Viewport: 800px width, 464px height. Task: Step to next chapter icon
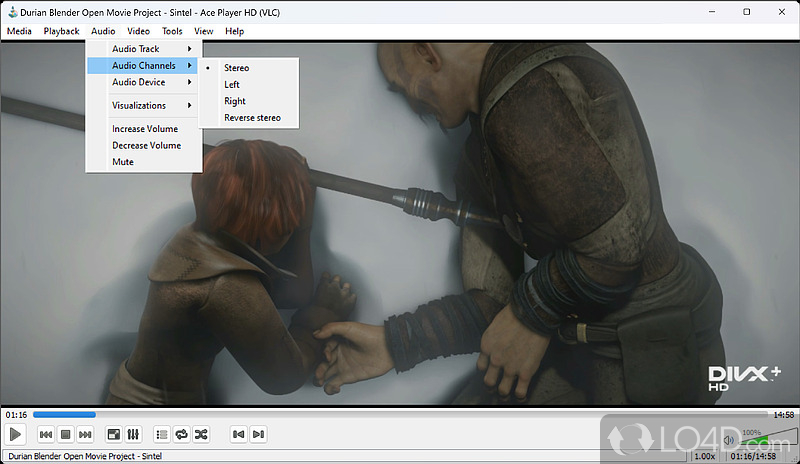click(x=258, y=434)
